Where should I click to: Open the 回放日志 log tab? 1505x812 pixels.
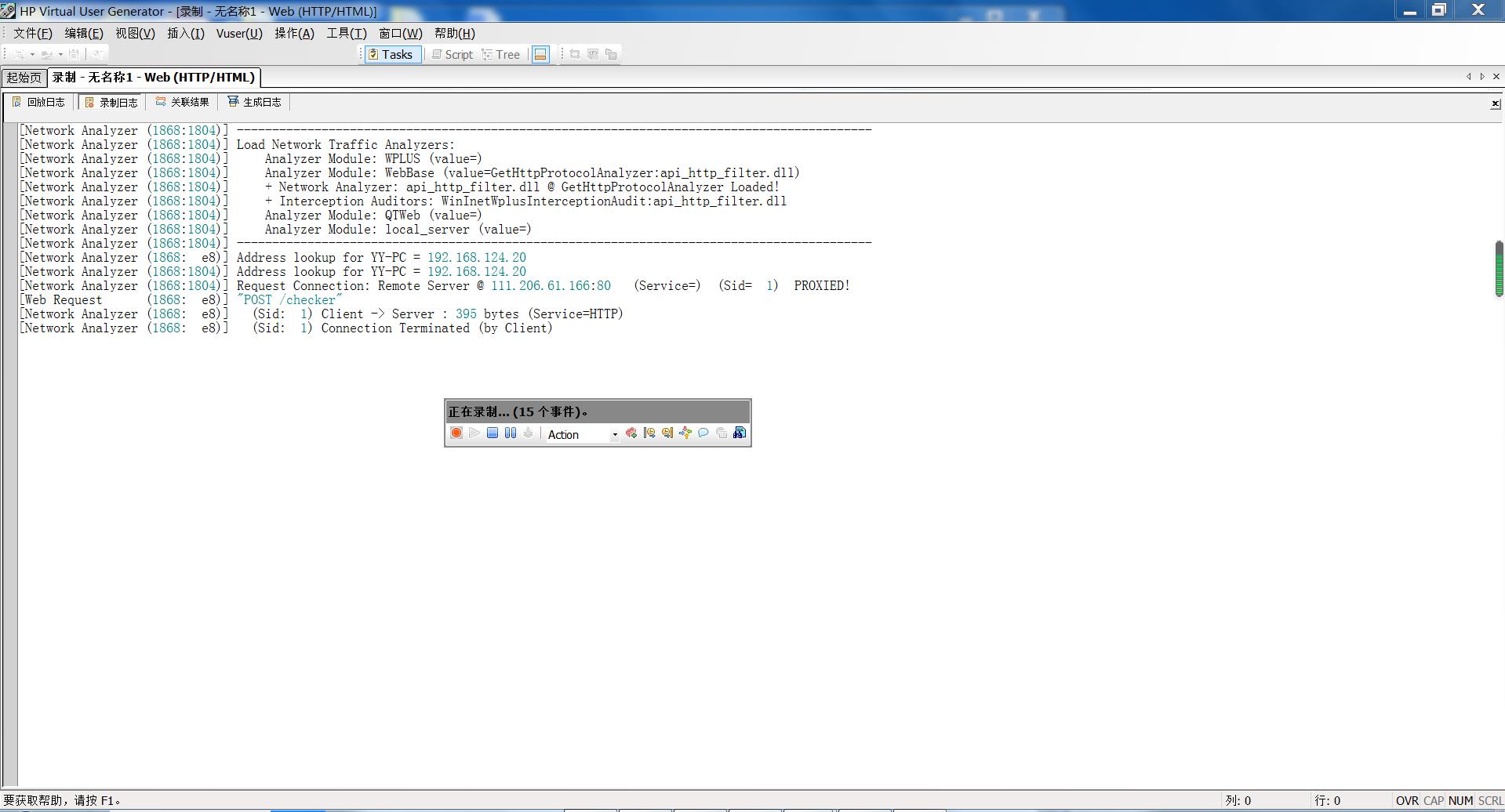(39, 102)
